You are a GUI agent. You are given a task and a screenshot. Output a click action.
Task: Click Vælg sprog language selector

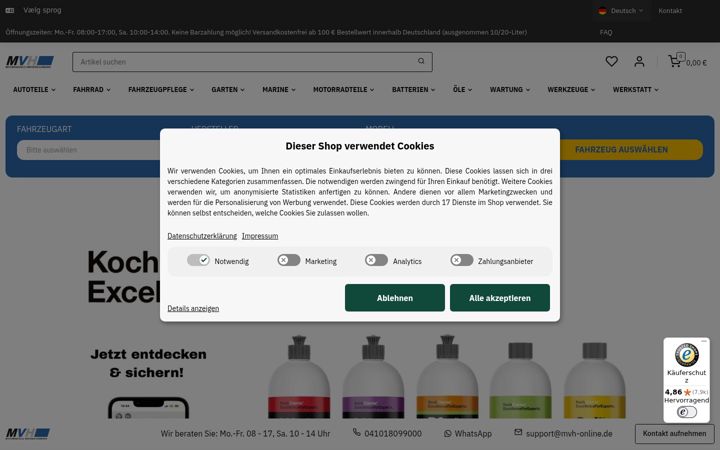coord(42,10)
